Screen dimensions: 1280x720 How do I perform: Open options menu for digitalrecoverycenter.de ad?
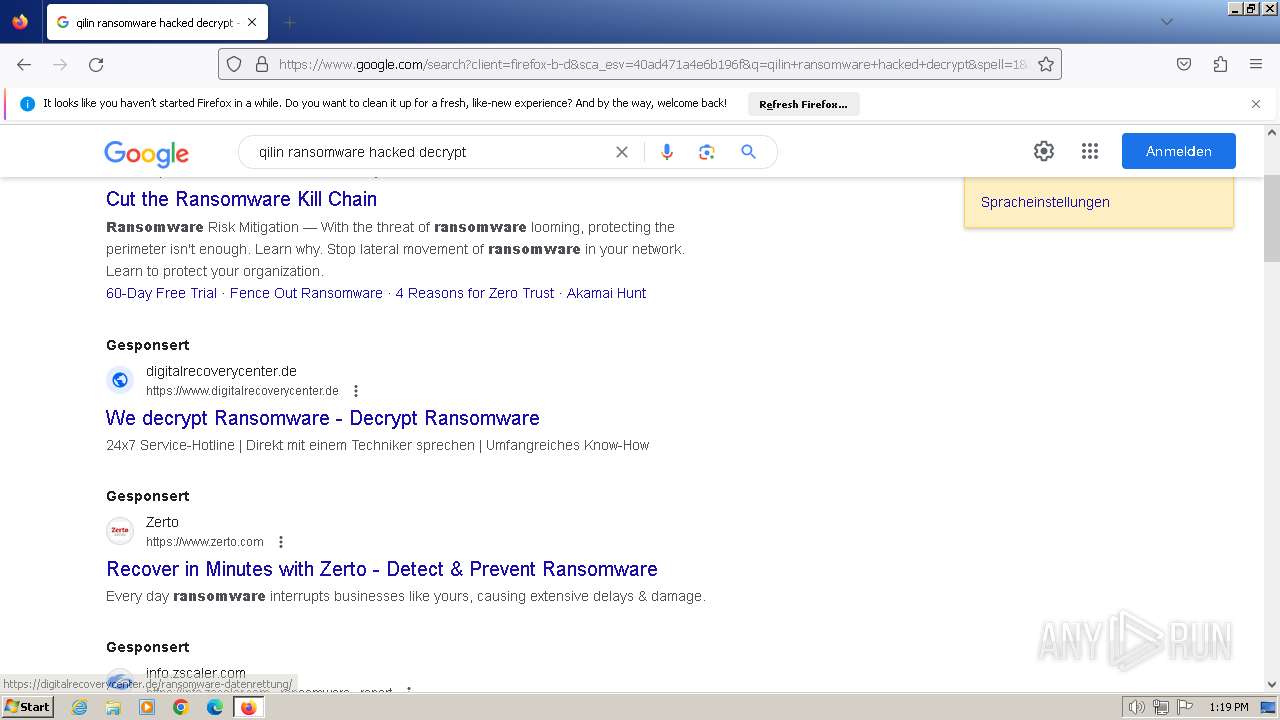[355, 391]
